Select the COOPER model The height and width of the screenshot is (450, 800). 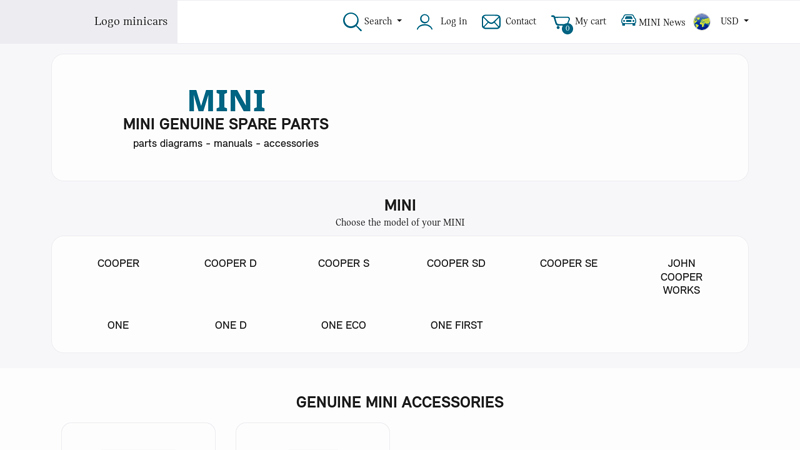click(118, 263)
